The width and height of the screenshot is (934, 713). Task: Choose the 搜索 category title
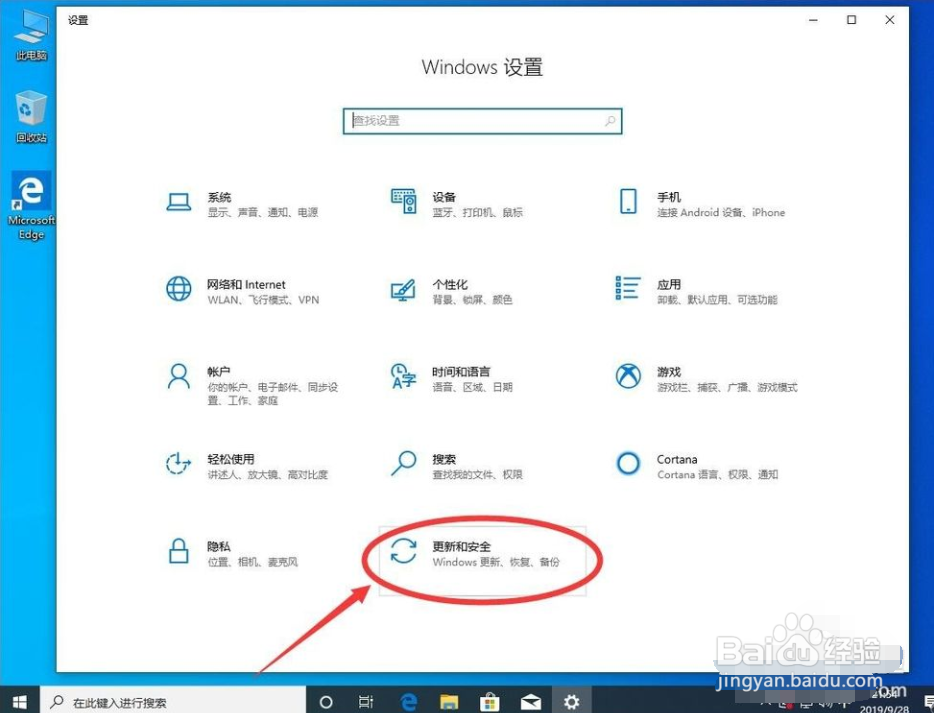[444, 459]
